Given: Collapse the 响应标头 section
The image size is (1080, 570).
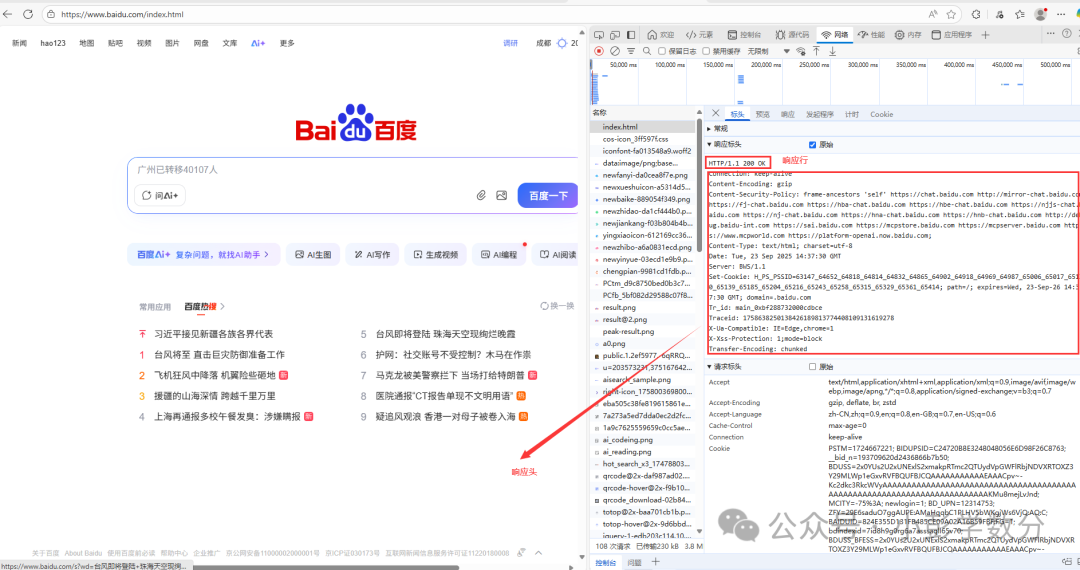Looking at the screenshot, I should [x=709, y=145].
